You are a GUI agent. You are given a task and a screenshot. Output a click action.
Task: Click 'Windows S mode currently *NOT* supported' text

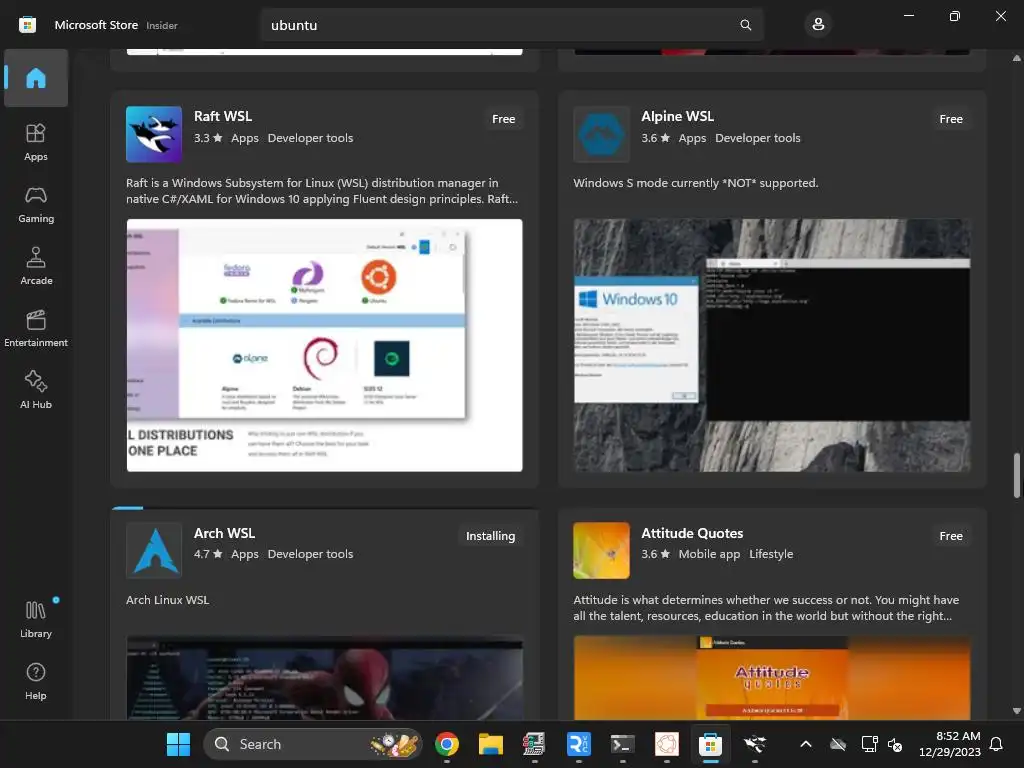tap(696, 183)
